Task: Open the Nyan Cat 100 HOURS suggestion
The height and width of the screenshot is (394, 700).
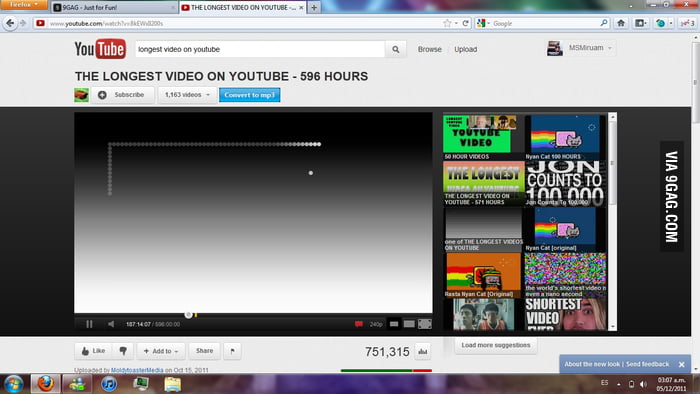Action: pyautogui.click(x=565, y=137)
